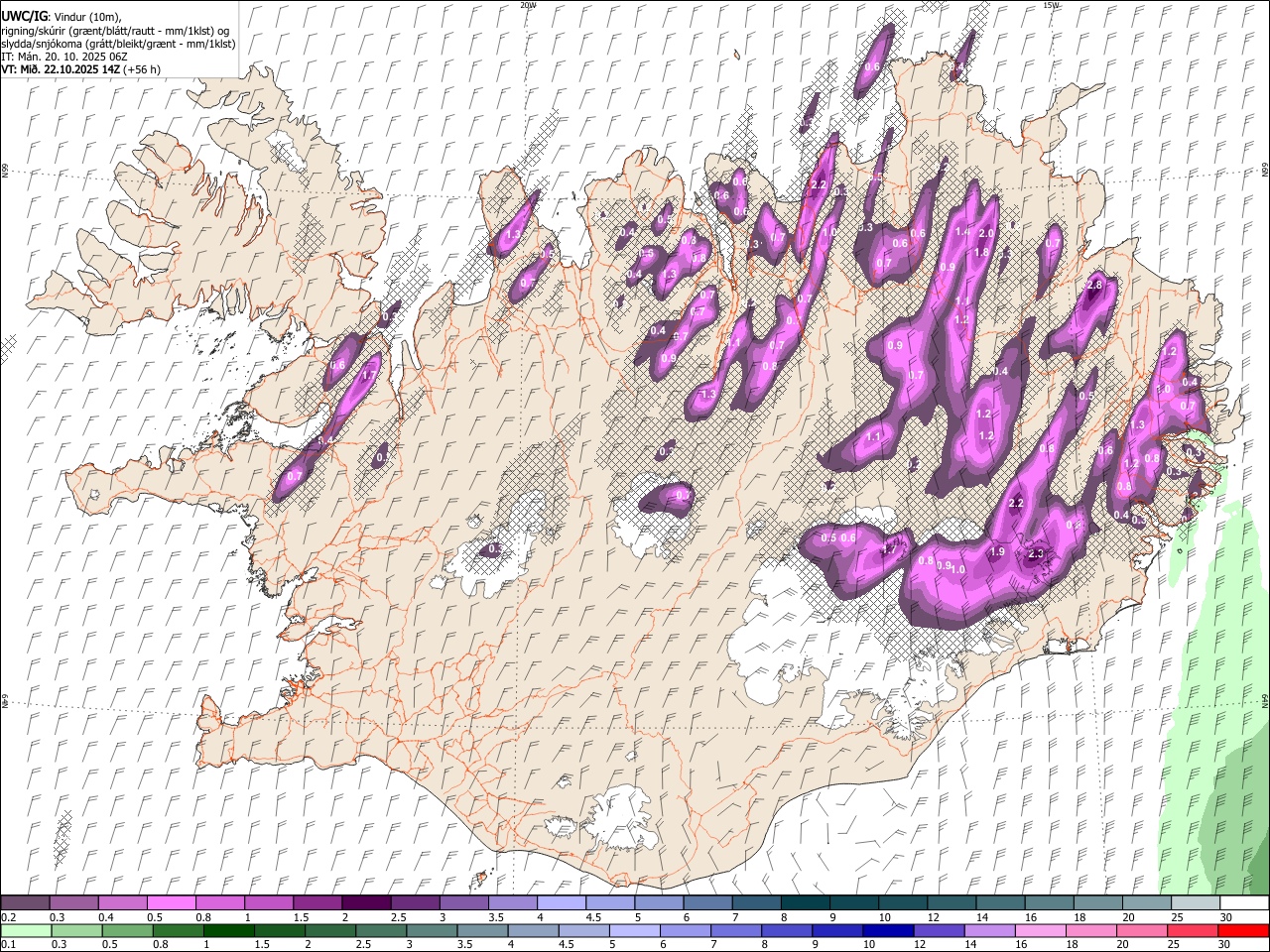Click the 'slydda/snjókoma' legend description line
1270x952 pixels.
(x=118, y=44)
